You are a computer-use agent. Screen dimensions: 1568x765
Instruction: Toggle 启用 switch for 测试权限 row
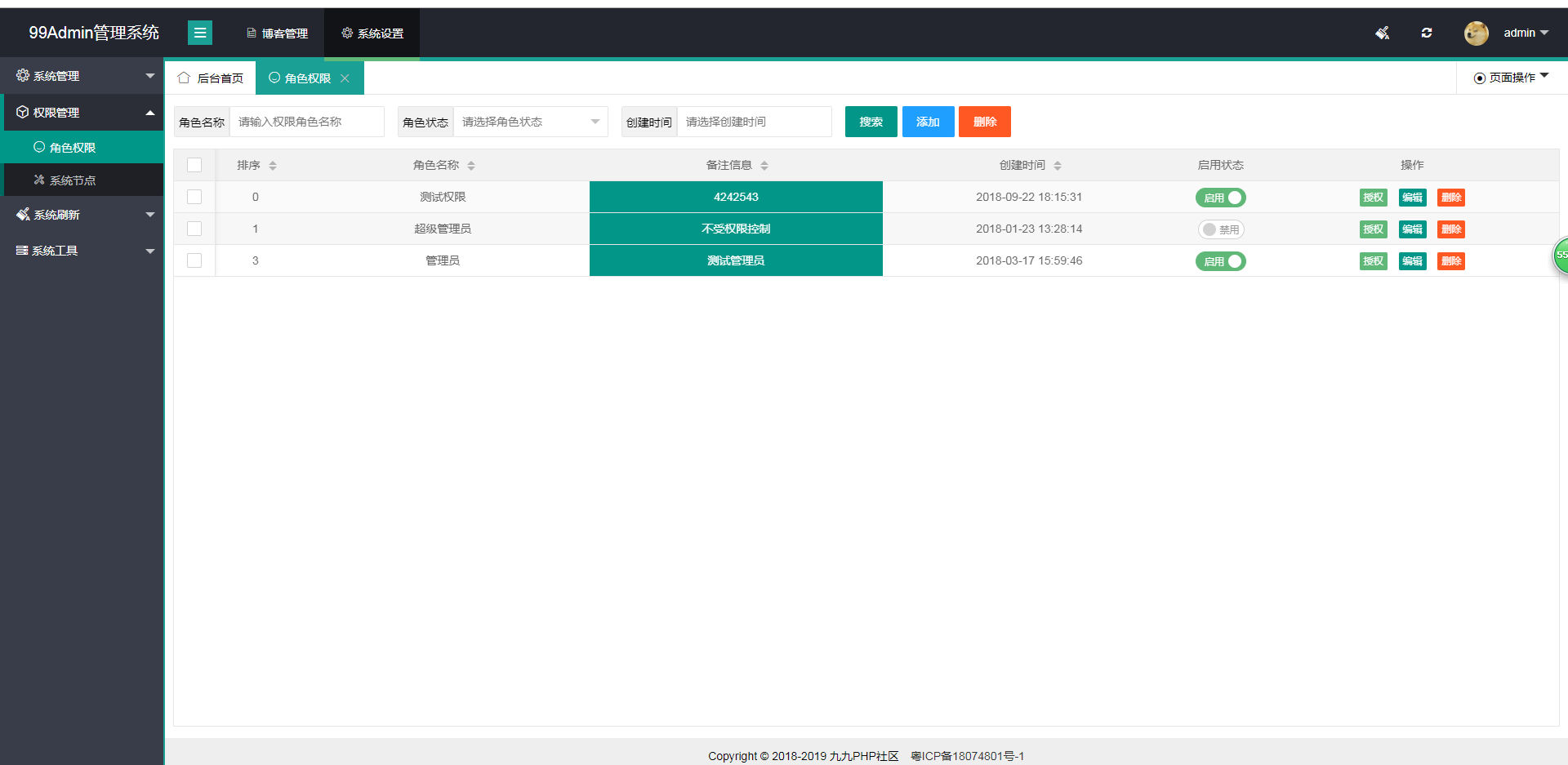[1220, 198]
